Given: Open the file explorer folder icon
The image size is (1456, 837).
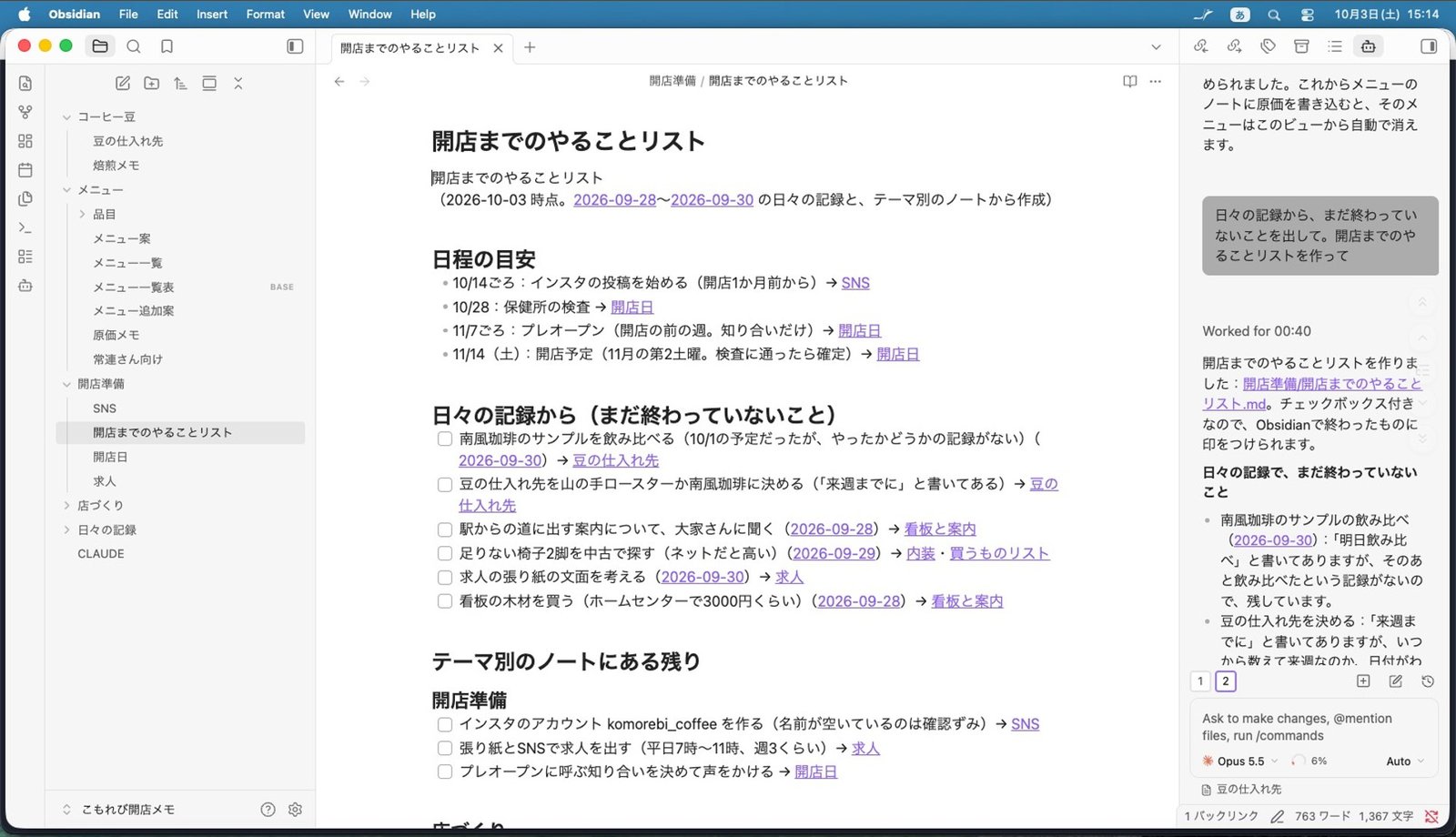Looking at the screenshot, I should pos(100,46).
